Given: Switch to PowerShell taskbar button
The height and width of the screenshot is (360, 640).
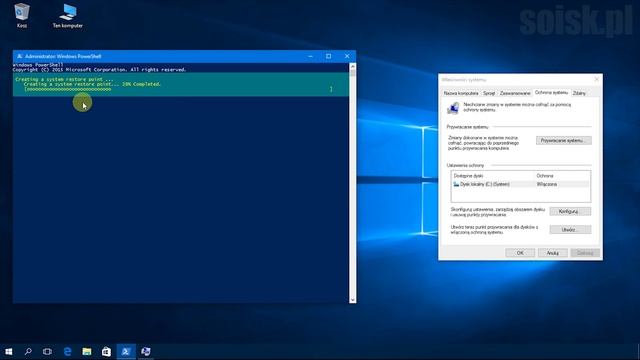Looking at the screenshot, I should (126, 351).
